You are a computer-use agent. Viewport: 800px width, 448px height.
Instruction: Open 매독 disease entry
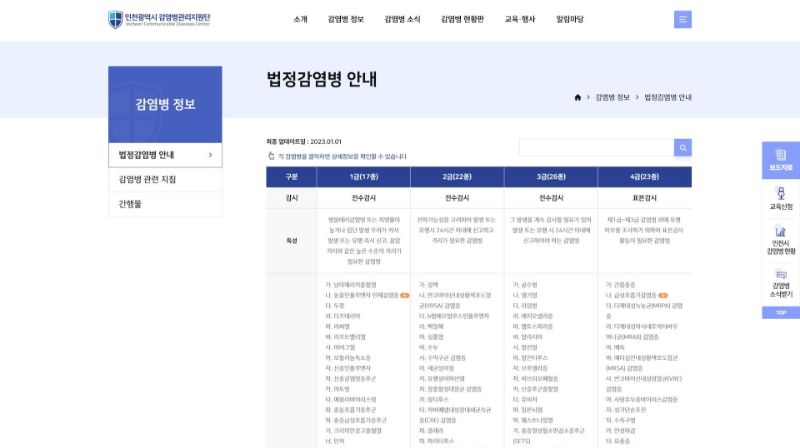615,347
